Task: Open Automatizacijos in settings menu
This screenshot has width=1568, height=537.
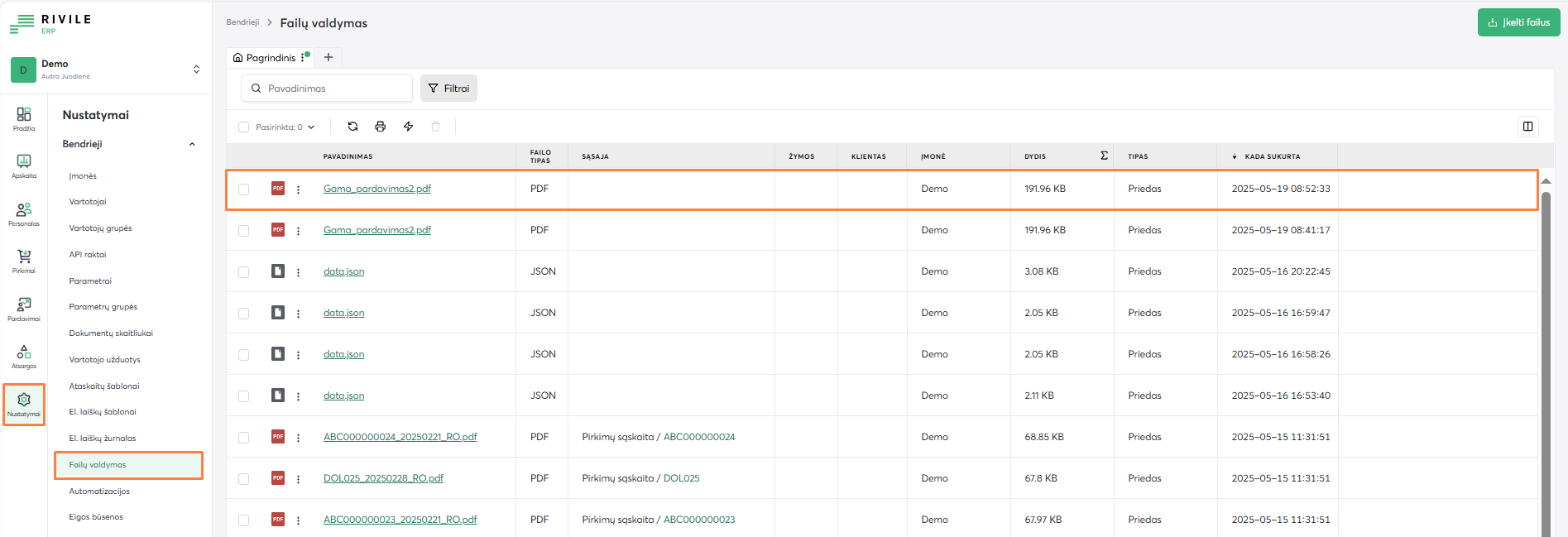Action: tap(99, 491)
